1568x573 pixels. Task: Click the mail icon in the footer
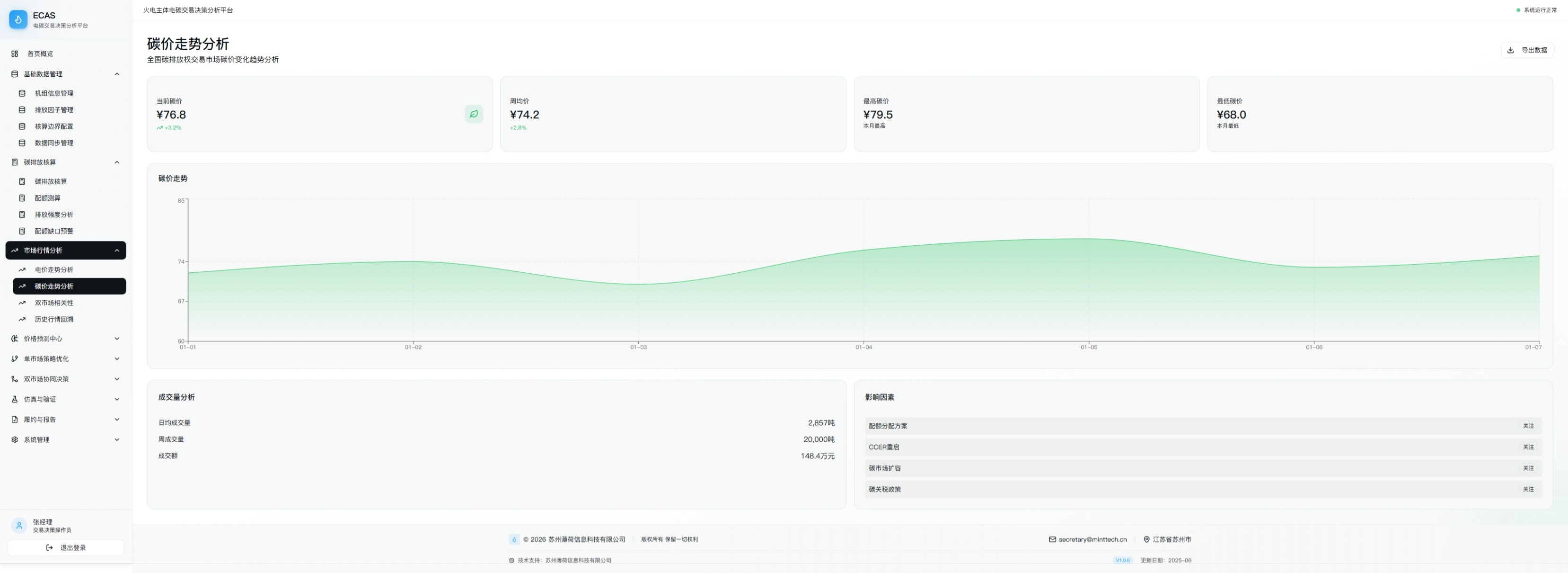pyautogui.click(x=1052, y=539)
